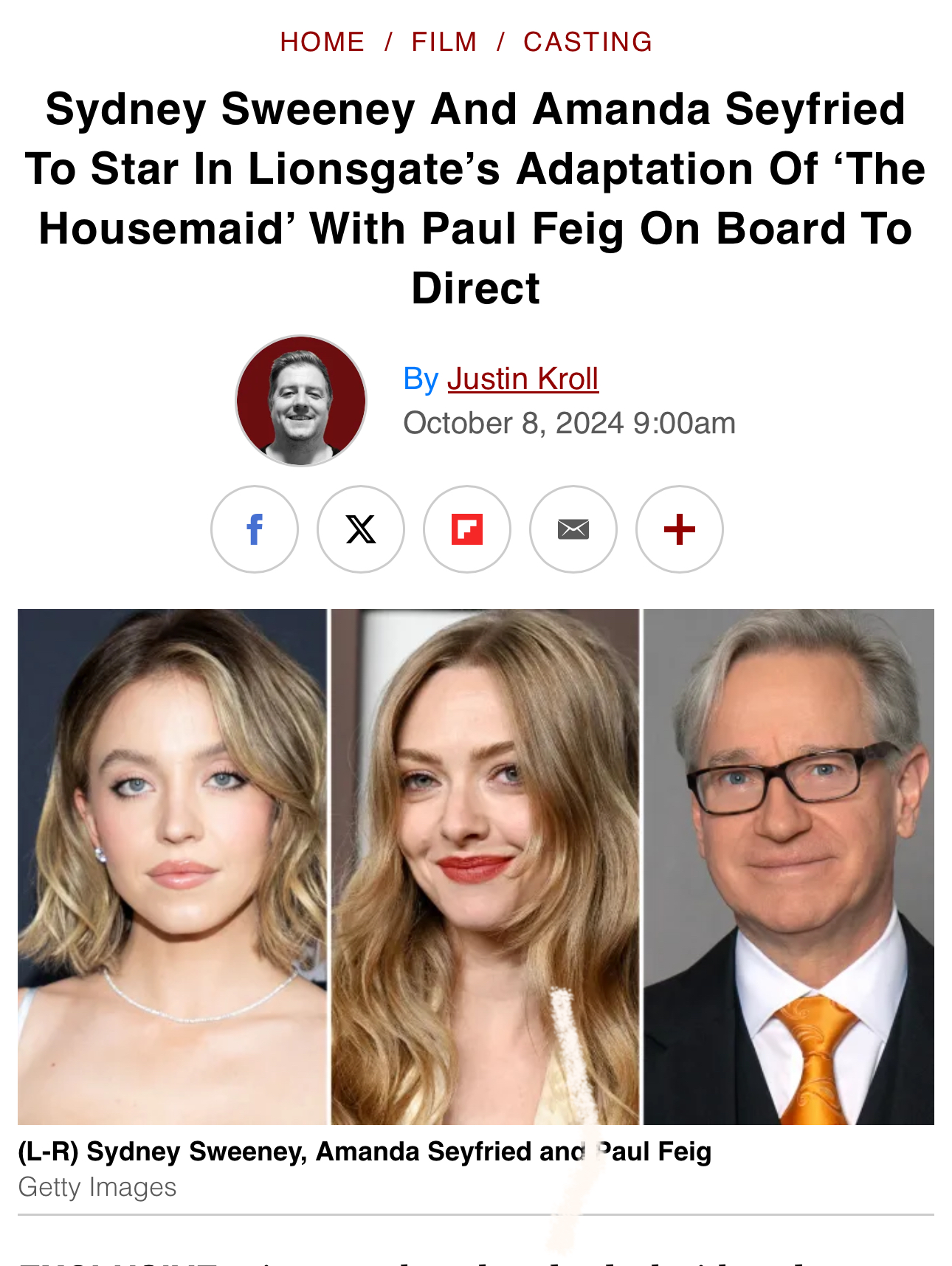The image size is (952, 1266).
Task: Click the Amanda Seyfried photo panel
Action: (x=485, y=867)
